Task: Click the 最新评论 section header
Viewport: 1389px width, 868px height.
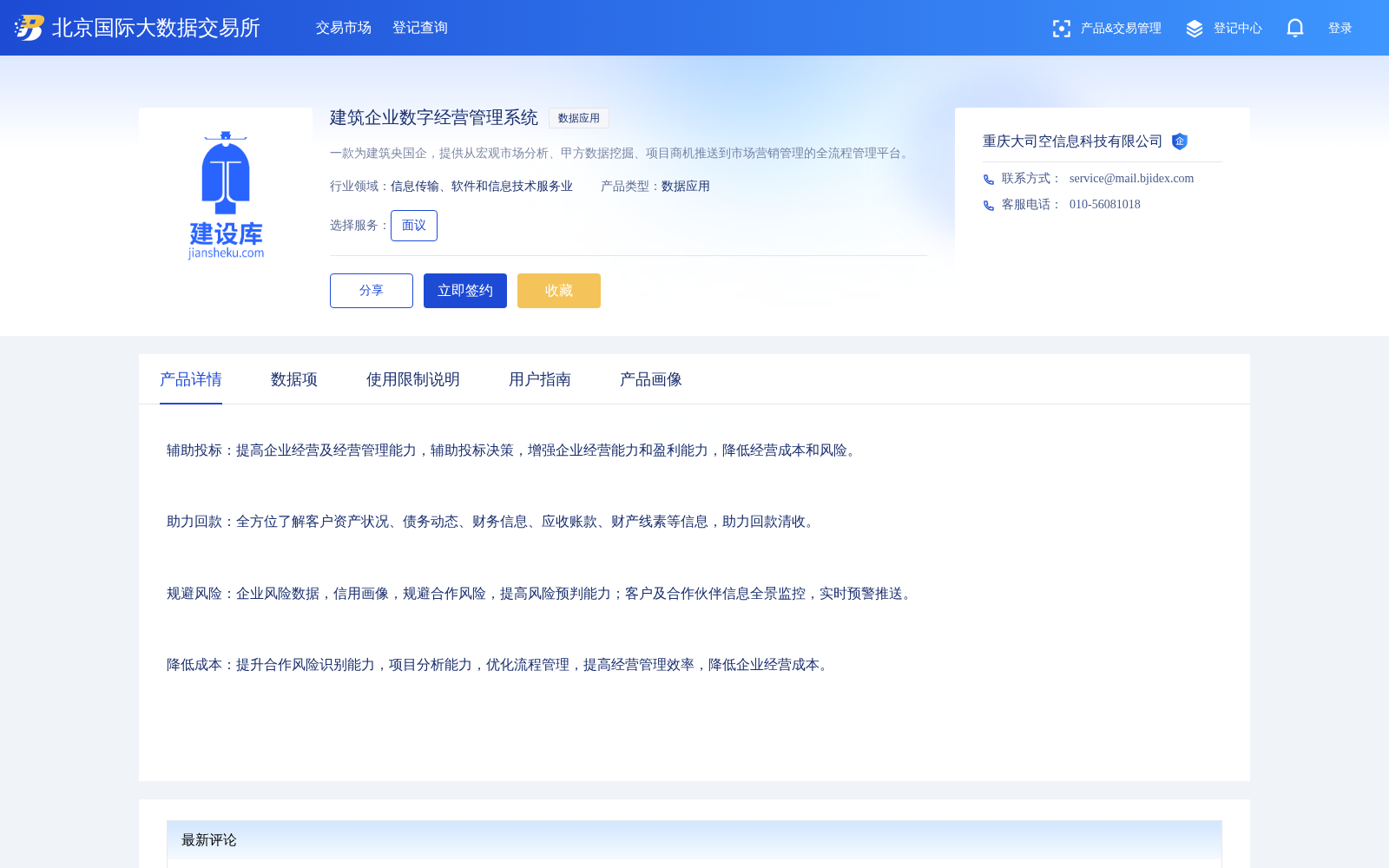Action: (x=694, y=840)
